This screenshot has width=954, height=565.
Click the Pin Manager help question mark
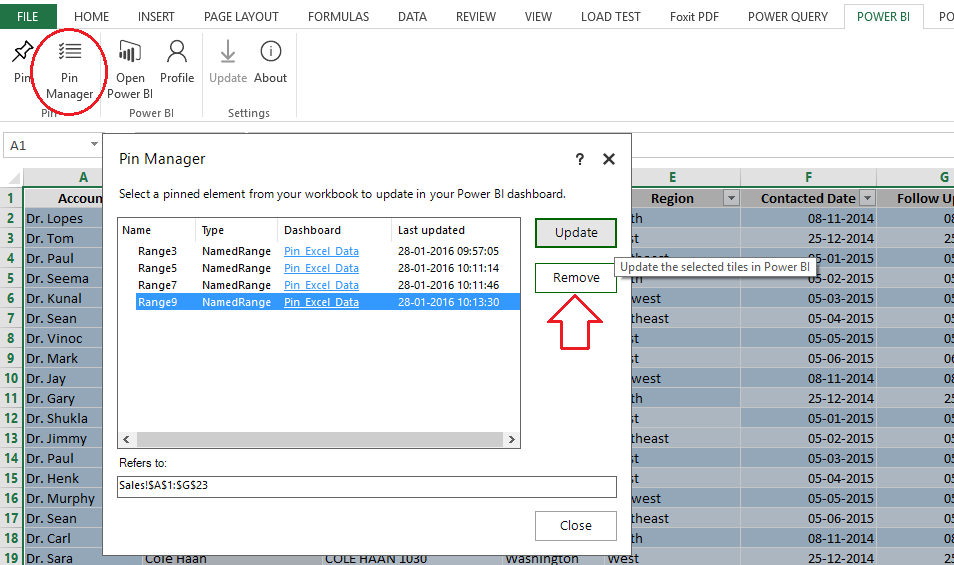(x=579, y=159)
